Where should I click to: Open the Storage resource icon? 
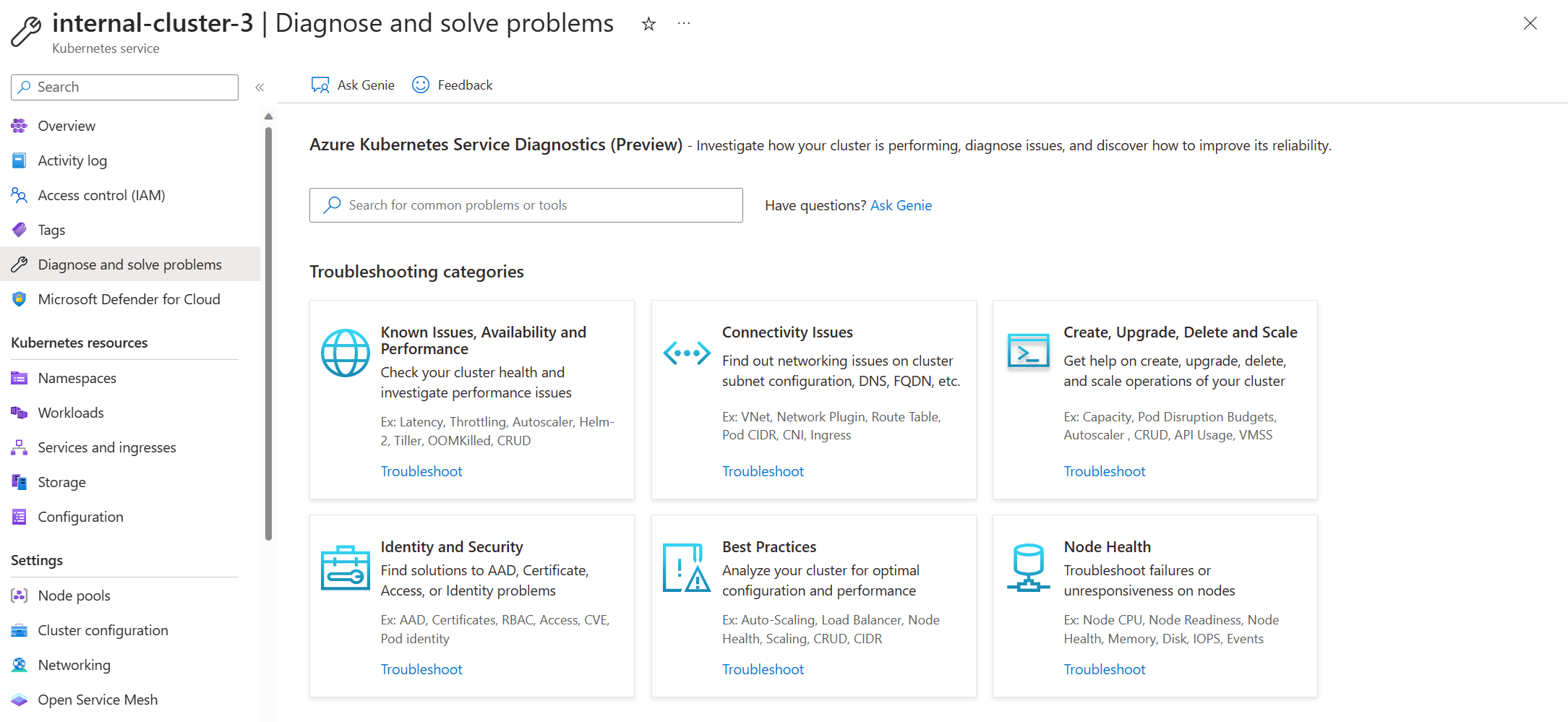20,481
